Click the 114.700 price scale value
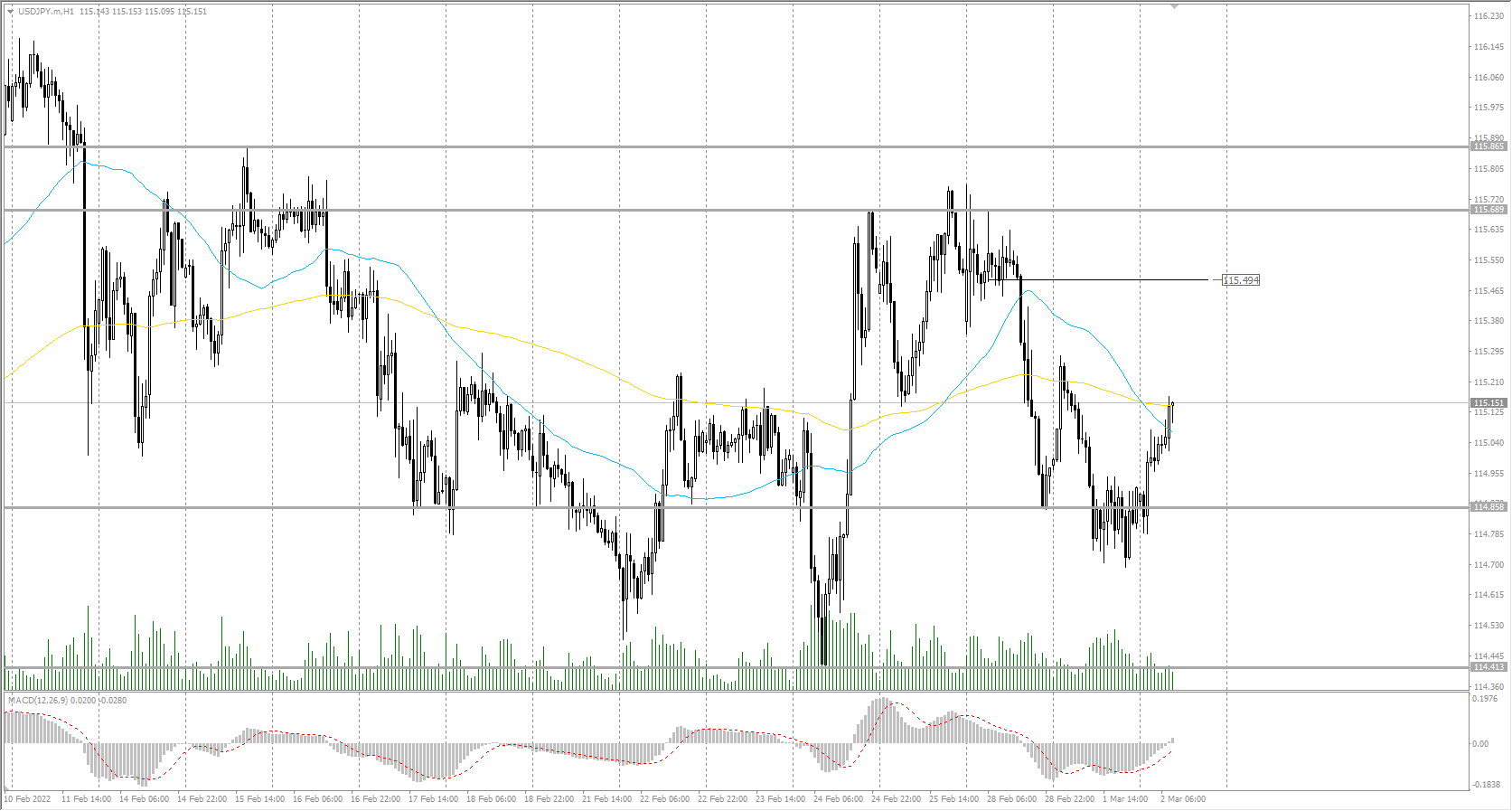The height and width of the screenshot is (811, 1512). pyautogui.click(x=1489, y=565)
